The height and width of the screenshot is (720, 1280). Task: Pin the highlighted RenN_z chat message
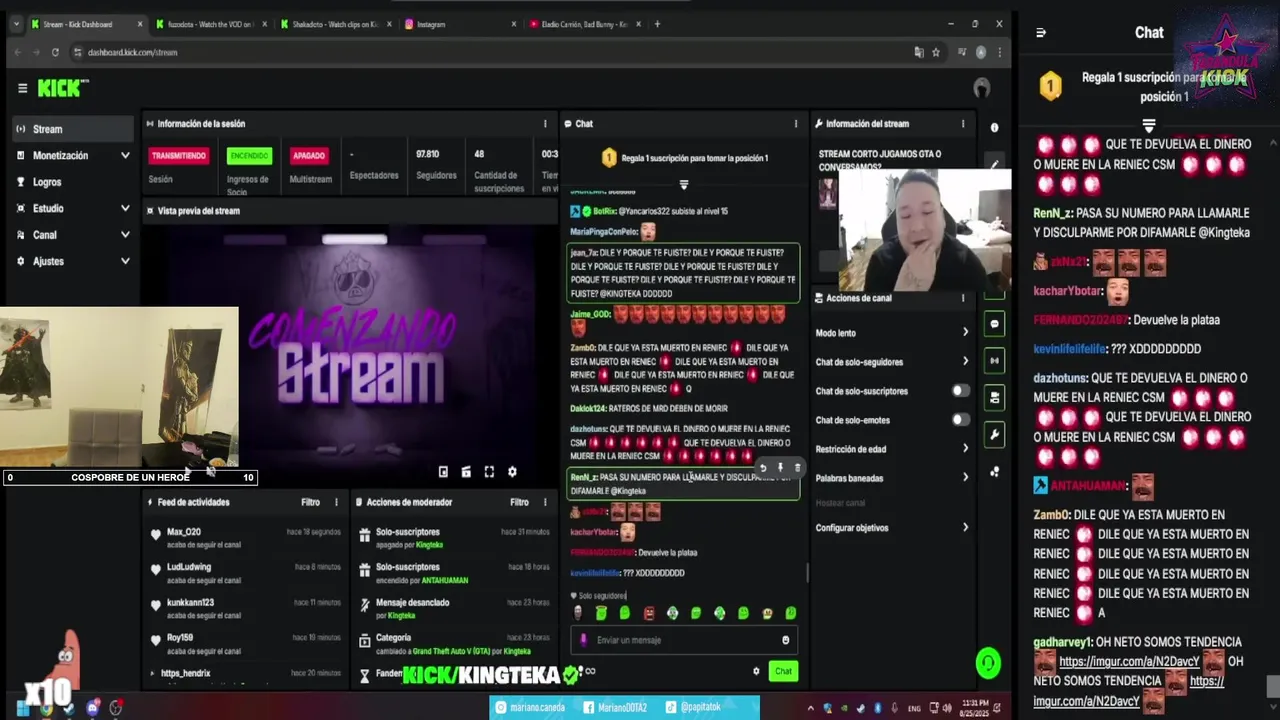click(x=780, y=468)
